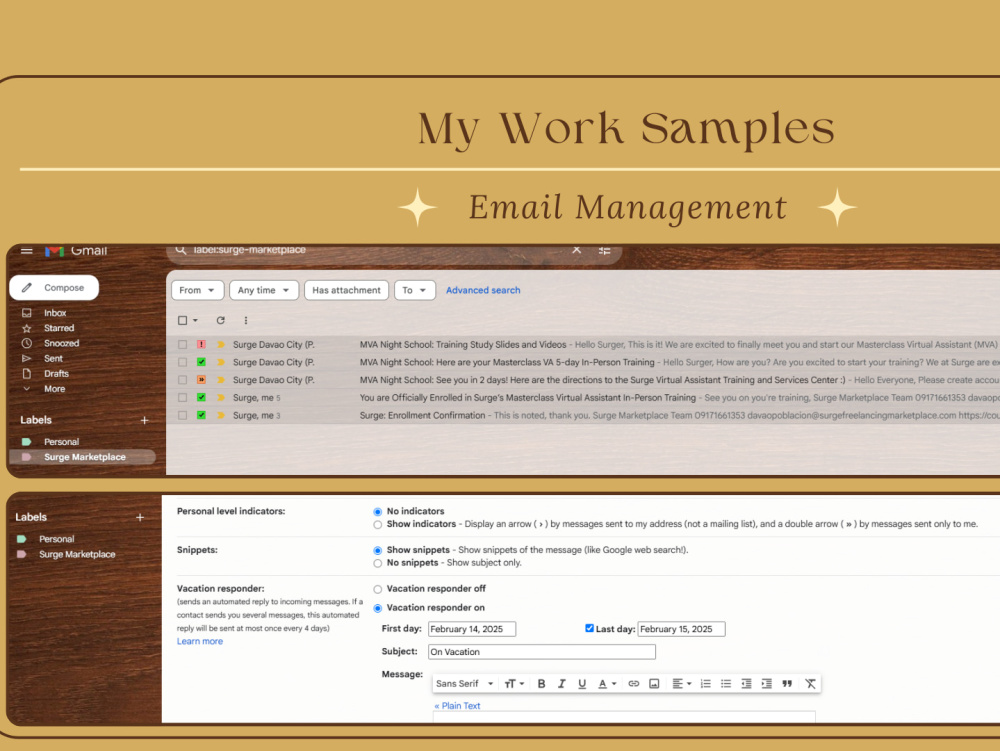Open the select-all dropdown arrow

click(195, 321)
